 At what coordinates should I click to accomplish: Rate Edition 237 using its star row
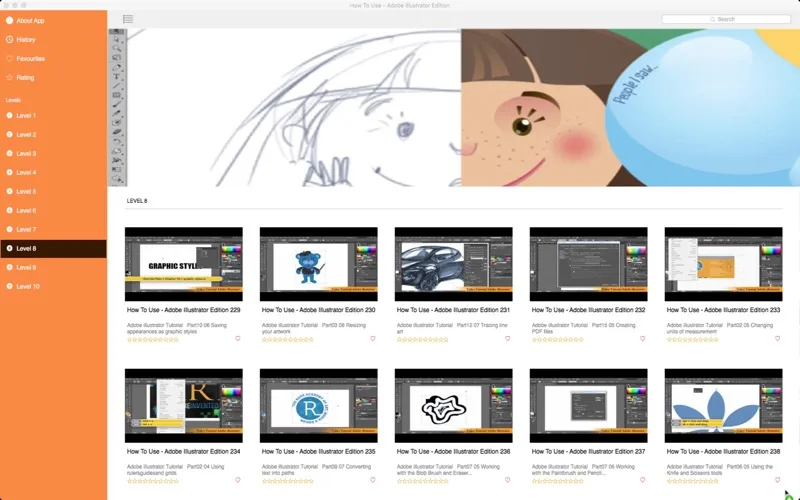pos(558,481)
